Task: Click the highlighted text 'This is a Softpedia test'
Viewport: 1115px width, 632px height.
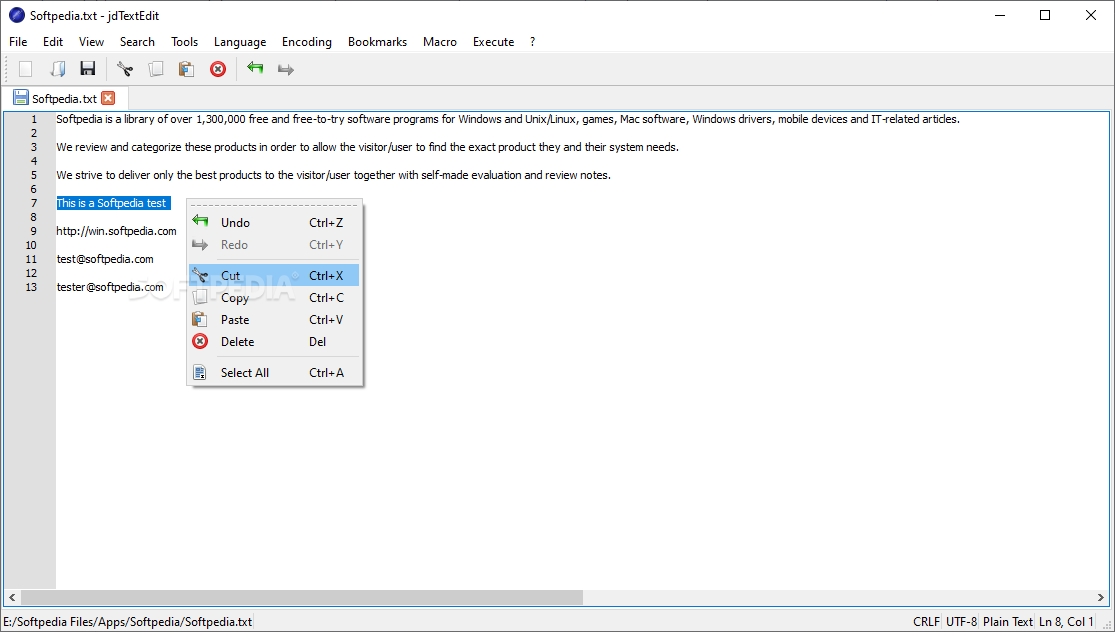Action: click(112, 203)
